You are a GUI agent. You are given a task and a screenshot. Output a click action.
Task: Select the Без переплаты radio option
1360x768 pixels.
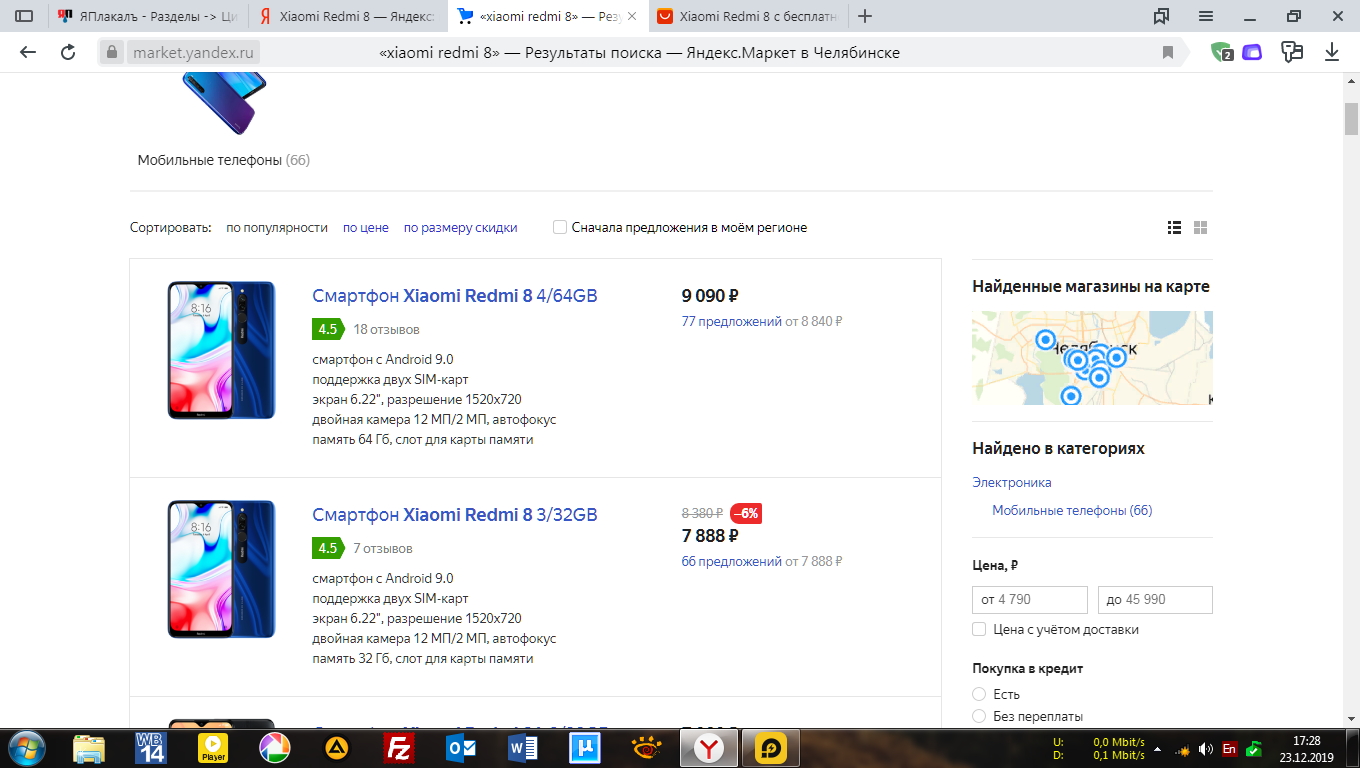(979, 716)
